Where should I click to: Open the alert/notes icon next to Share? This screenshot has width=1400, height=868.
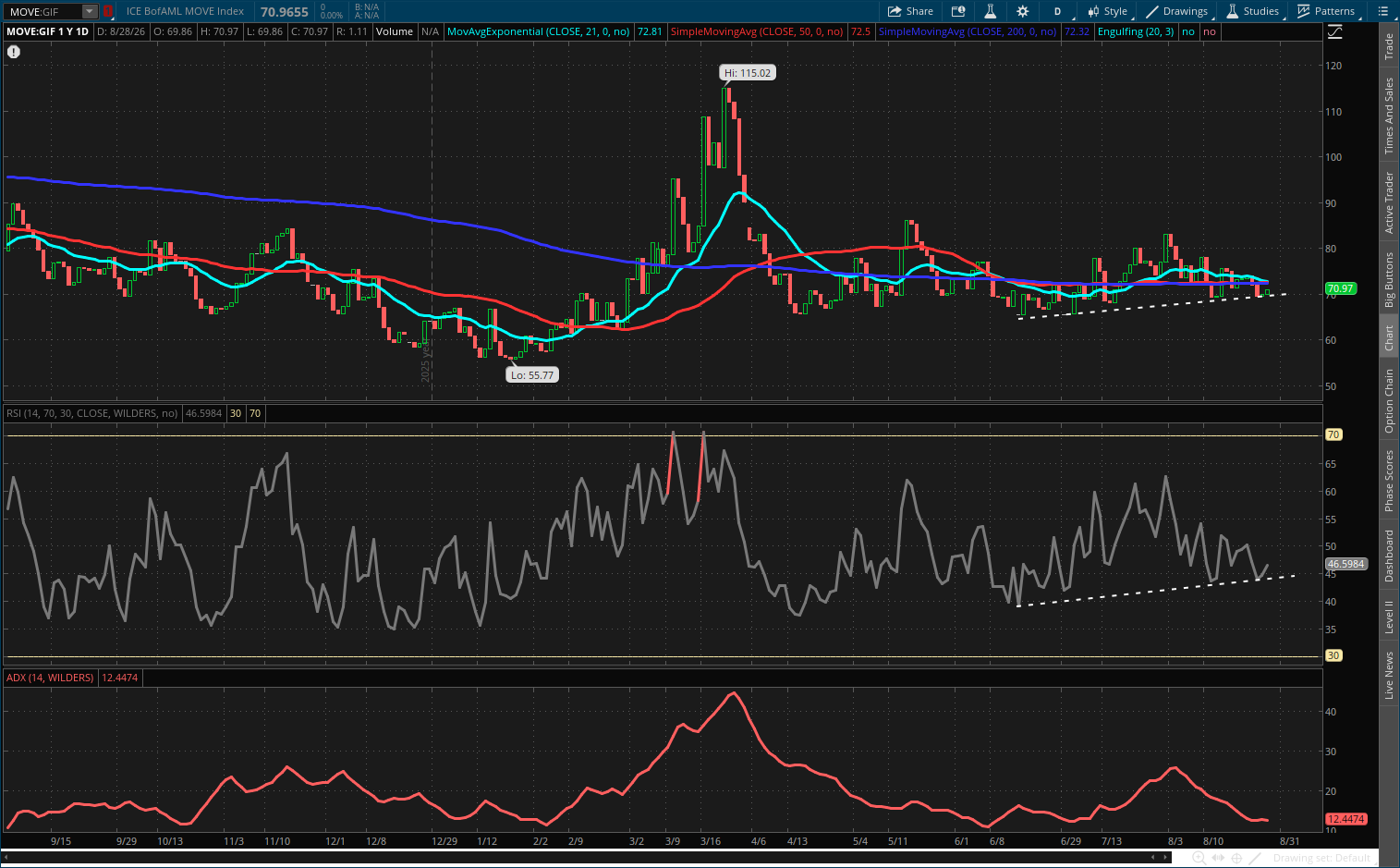[958, 11]
